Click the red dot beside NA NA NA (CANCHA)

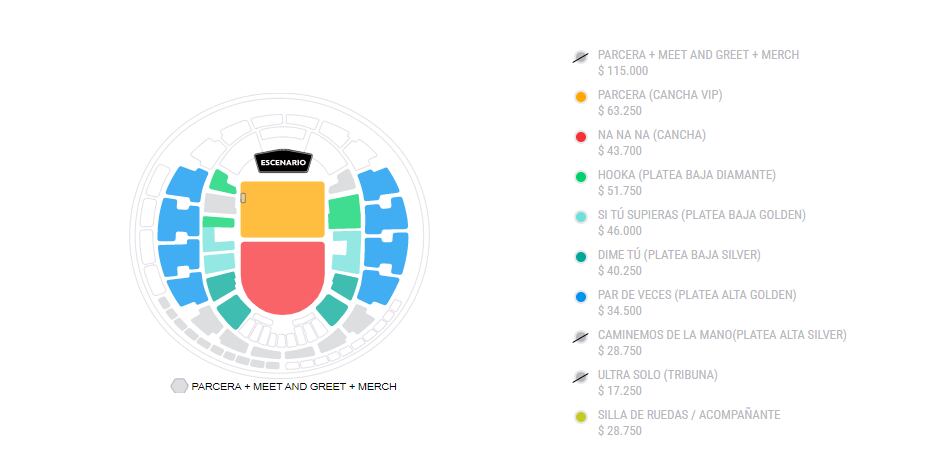pyautogui.click(x=580, y=137)
